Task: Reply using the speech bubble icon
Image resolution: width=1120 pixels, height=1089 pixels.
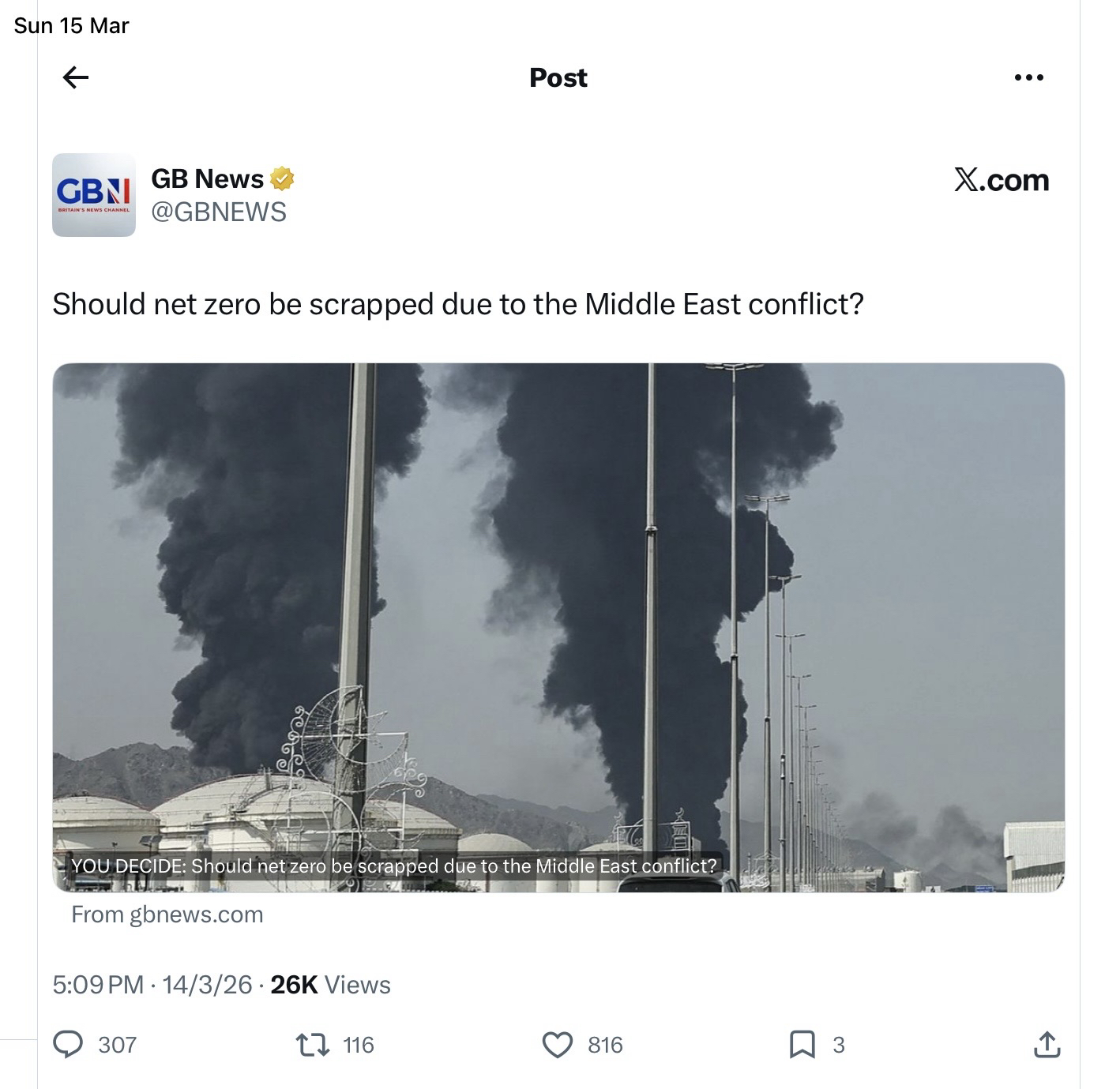Action: tap(69, 1045)
